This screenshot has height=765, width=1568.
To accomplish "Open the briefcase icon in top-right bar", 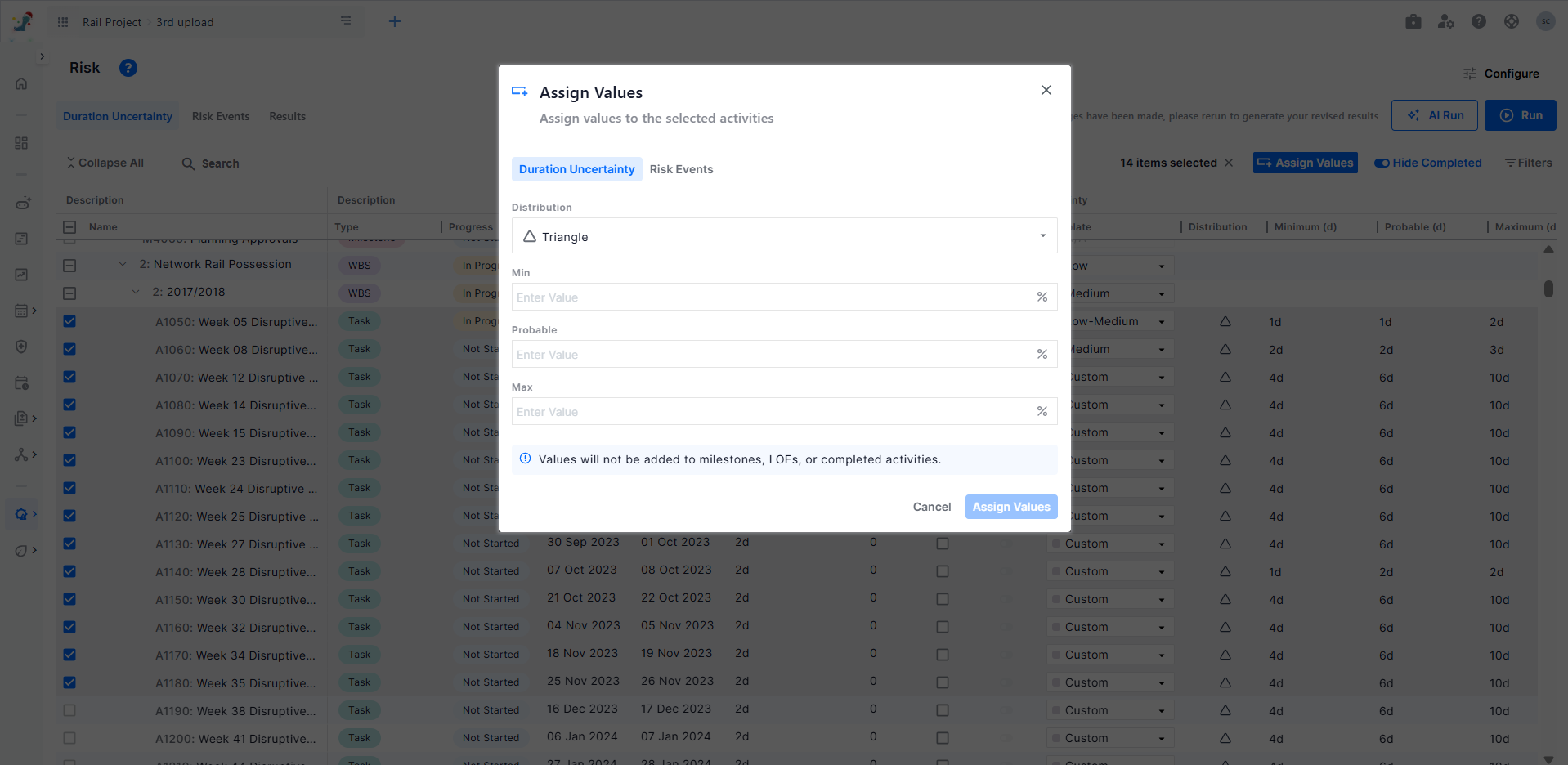I will pos(1413,22).
